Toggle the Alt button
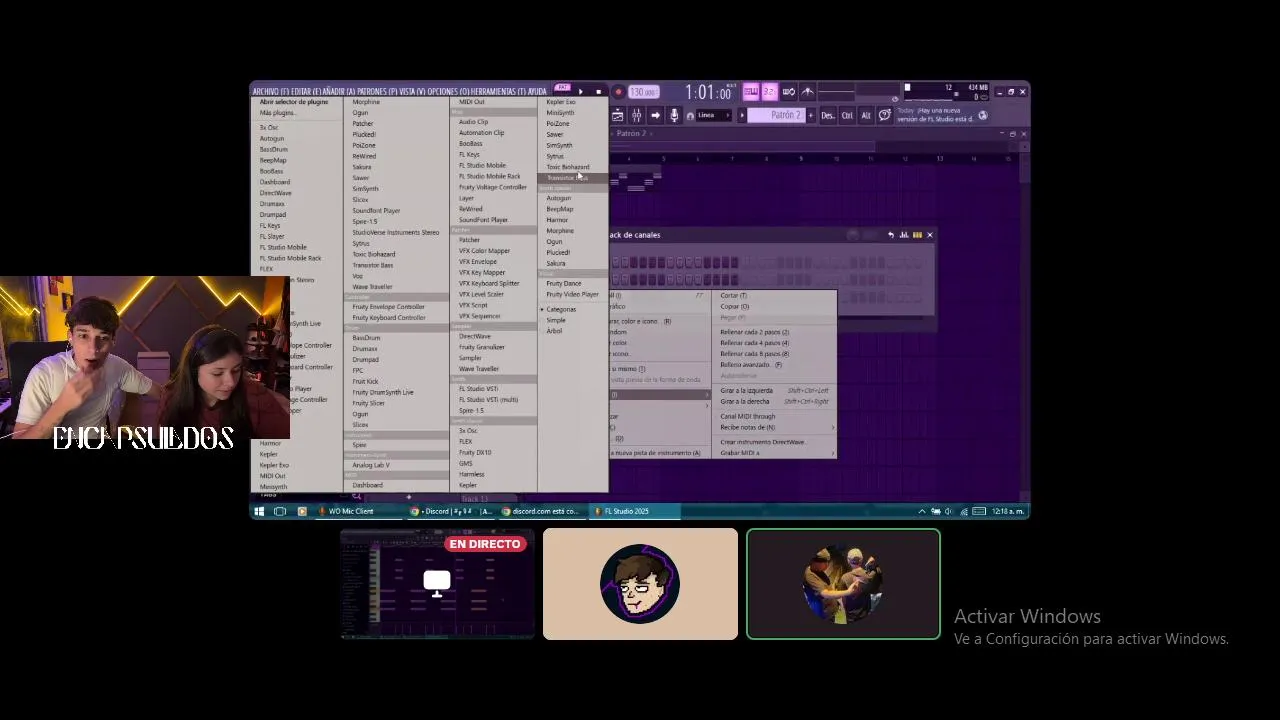Viewport: 1280px width, 720px height. 866,116
